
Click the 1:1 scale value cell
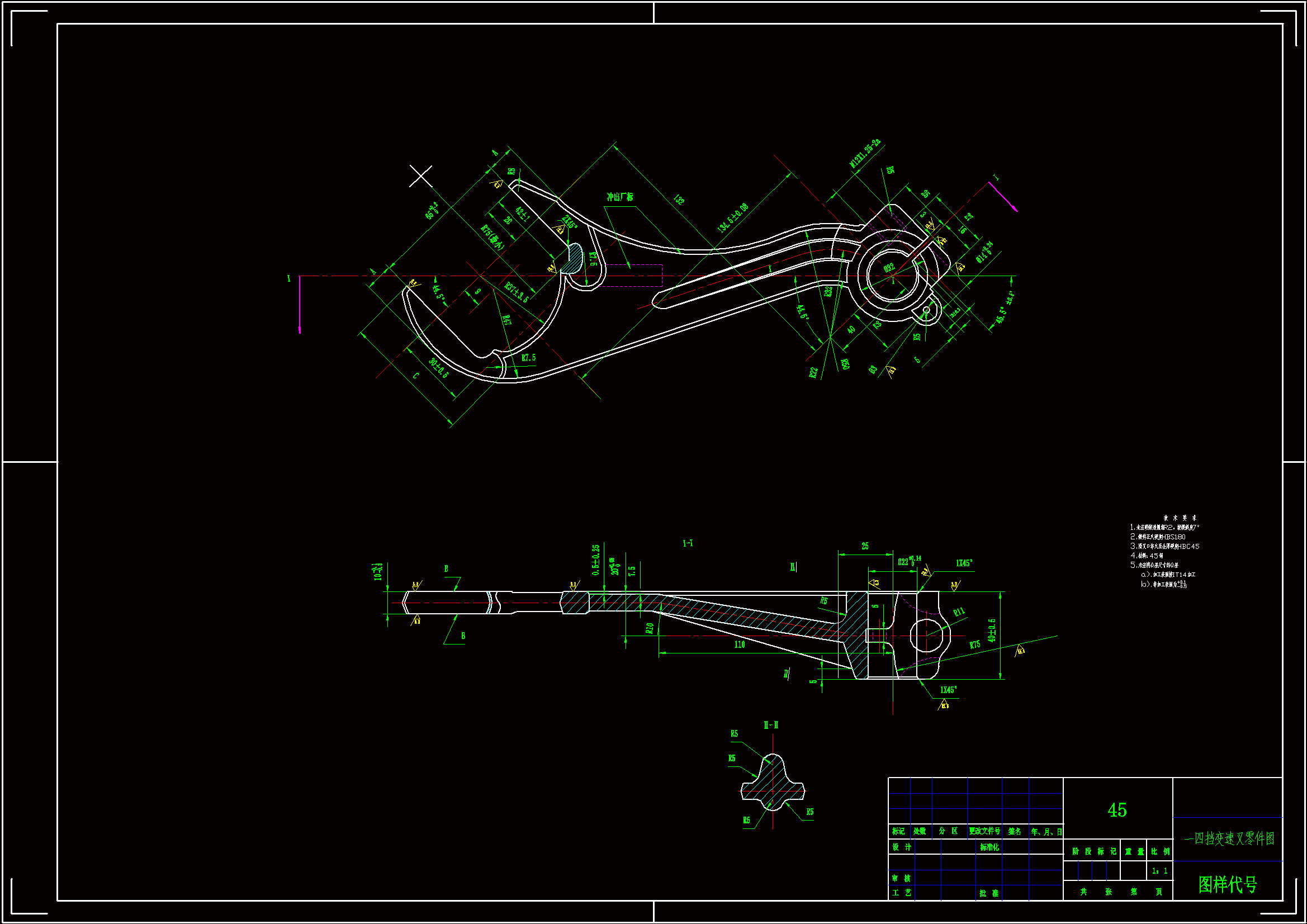click(x=1159, y=871)
